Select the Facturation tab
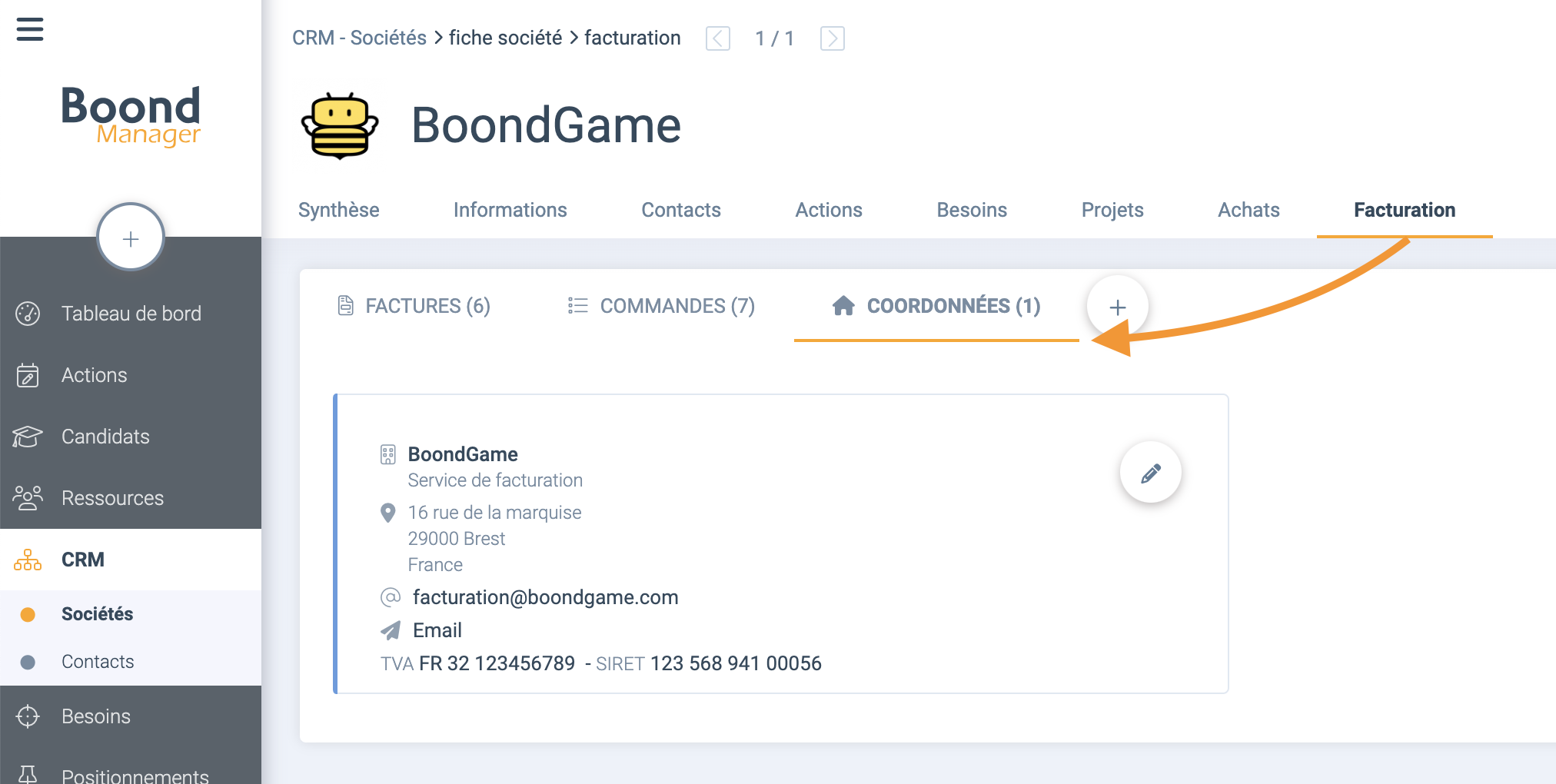Image resolution: width=1556 pixels, height=784 pixels. tap(1405, 210)
